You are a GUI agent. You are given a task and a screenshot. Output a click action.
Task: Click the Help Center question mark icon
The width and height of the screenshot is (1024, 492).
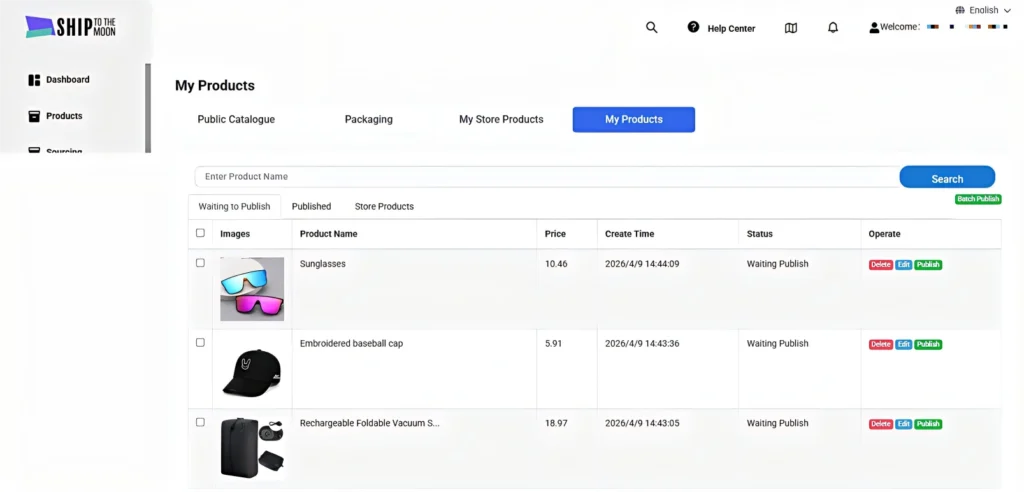point(693,27)
